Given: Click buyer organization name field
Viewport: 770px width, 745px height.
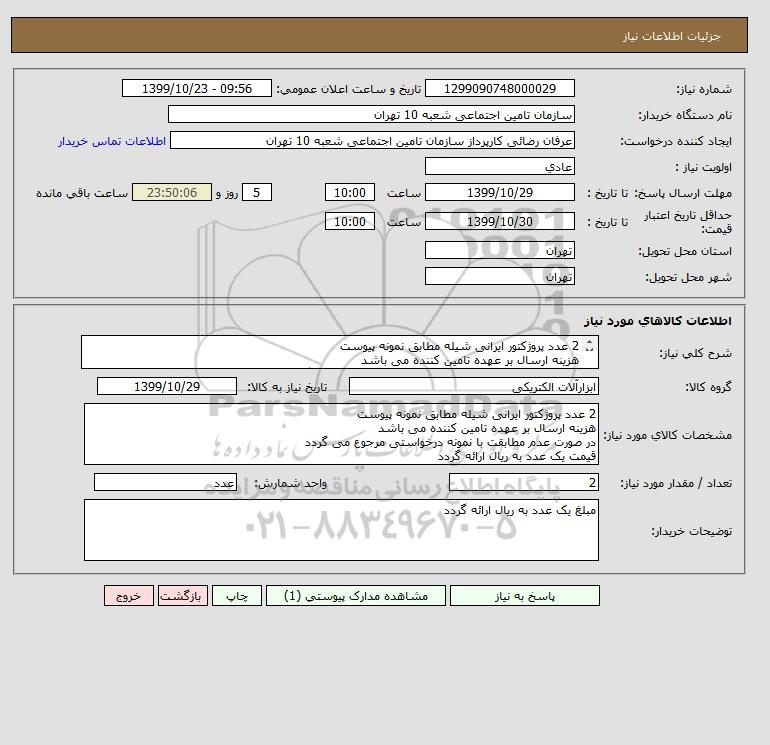Looking at the screenshot, I should [x=371, y=114].
